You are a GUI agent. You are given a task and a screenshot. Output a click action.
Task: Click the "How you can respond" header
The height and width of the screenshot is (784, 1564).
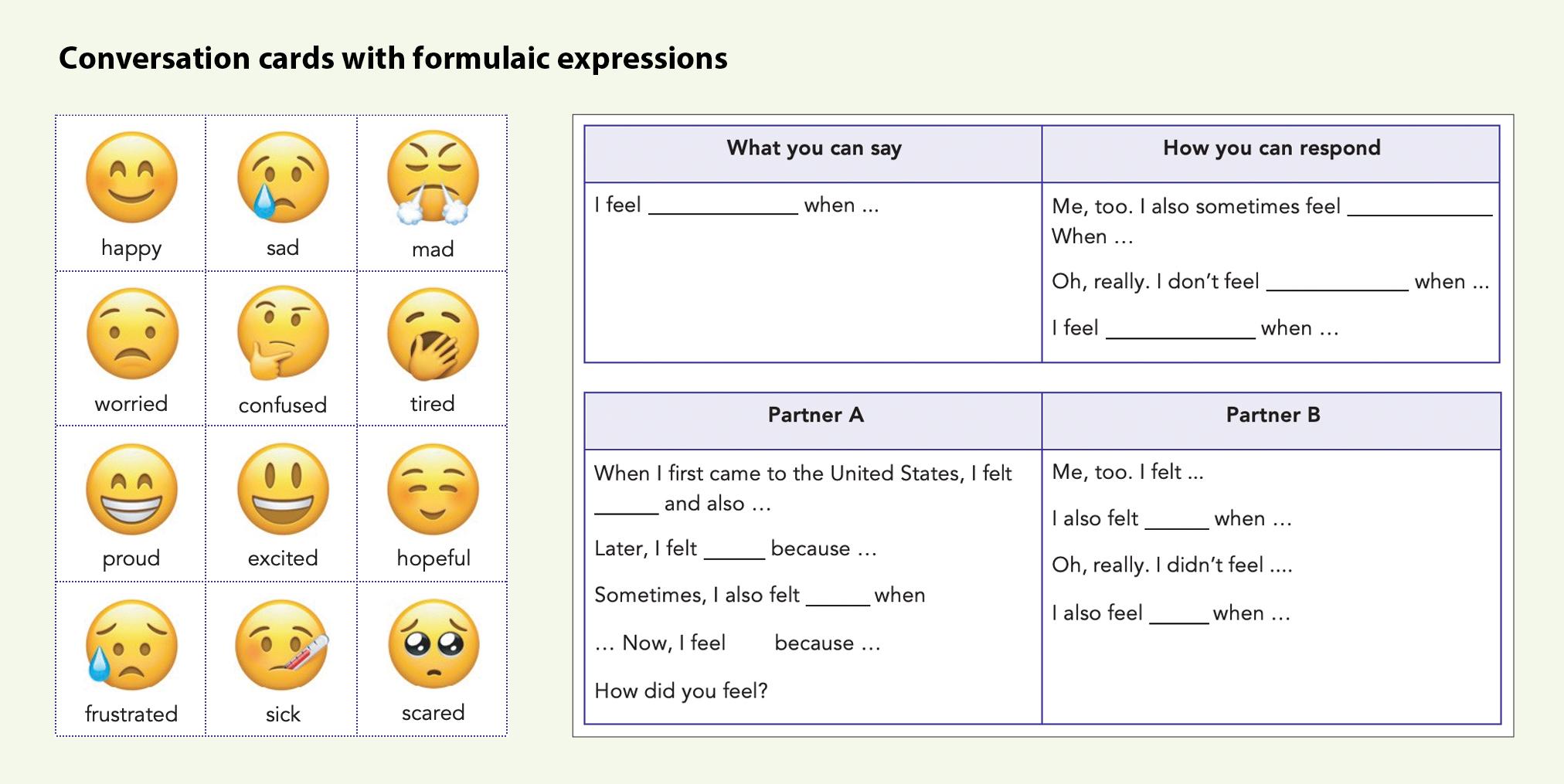(1272, 148)
